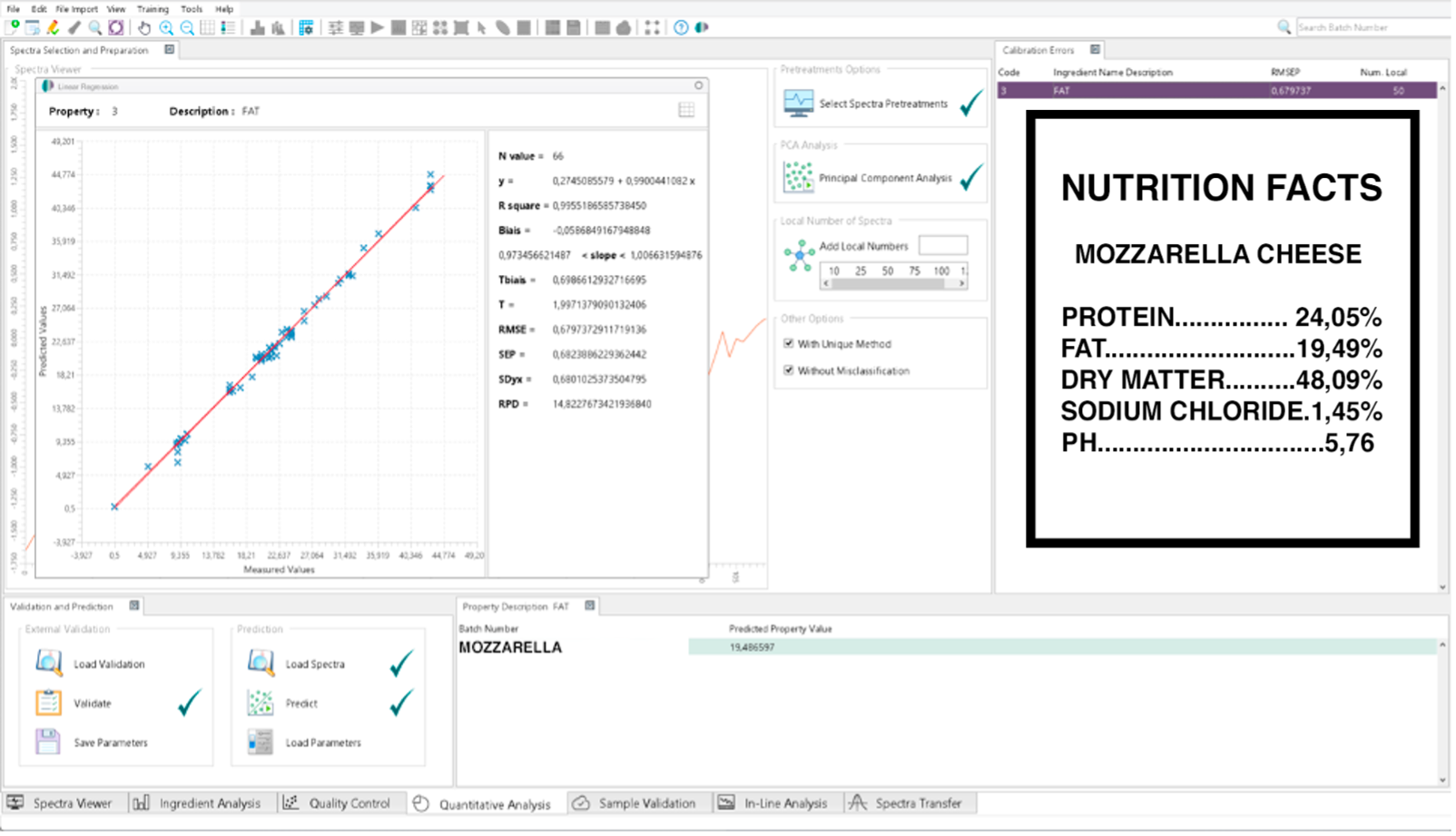This screenshot has height=836, width=1456.
Task: Click right arrow of local numbers scrollbar
Action: point(962,283)
